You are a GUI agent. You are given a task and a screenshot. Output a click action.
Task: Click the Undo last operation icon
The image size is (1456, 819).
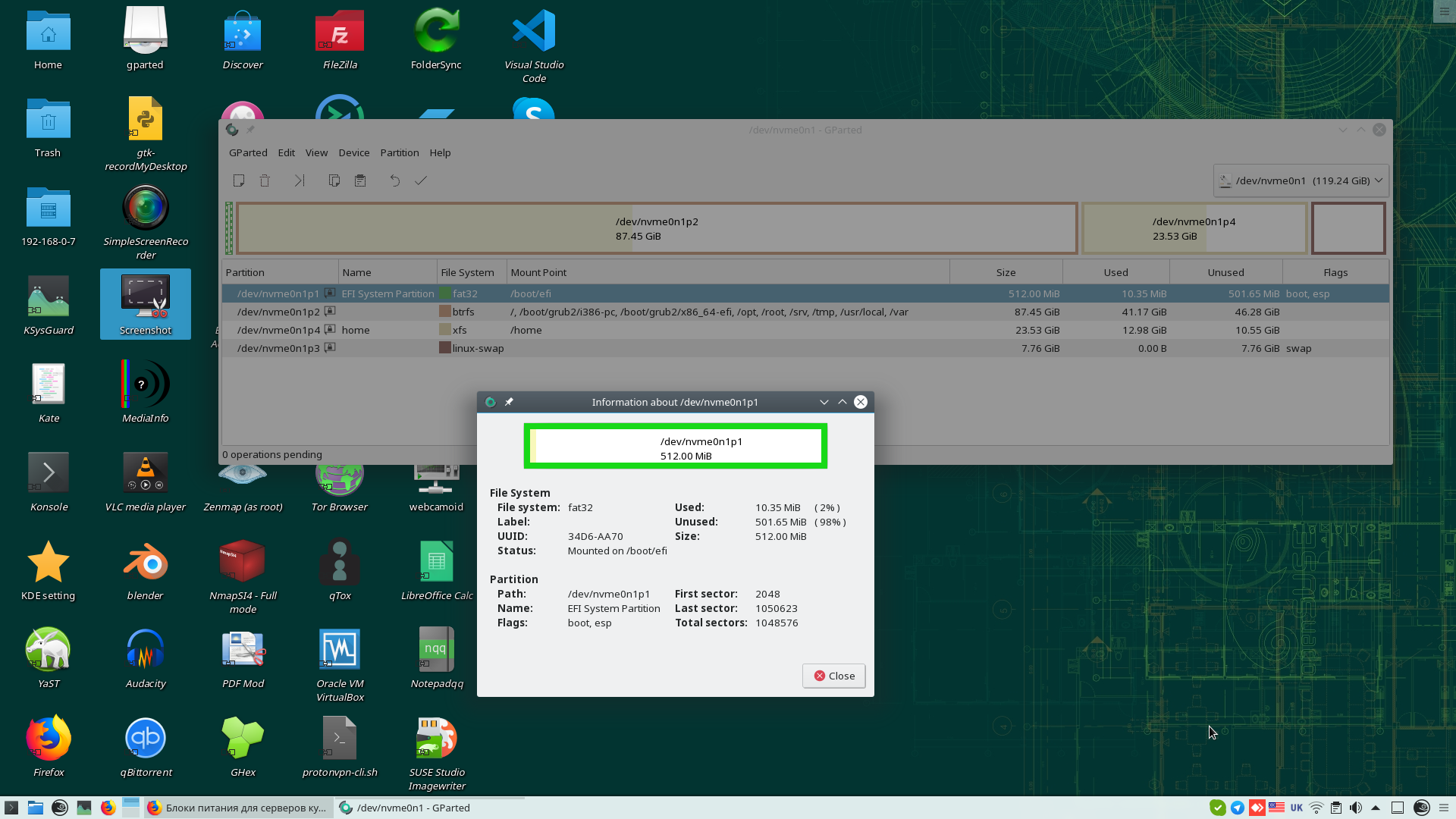point(394,180)
